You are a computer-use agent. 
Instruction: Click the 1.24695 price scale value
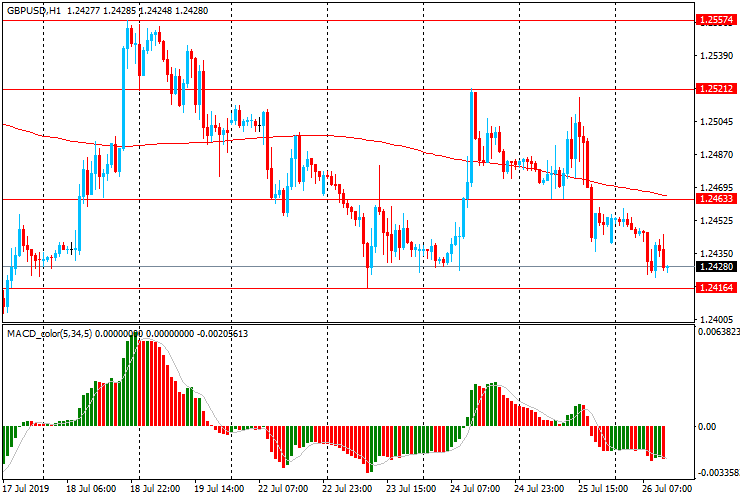pyautogui.click(x=716, y=188)
